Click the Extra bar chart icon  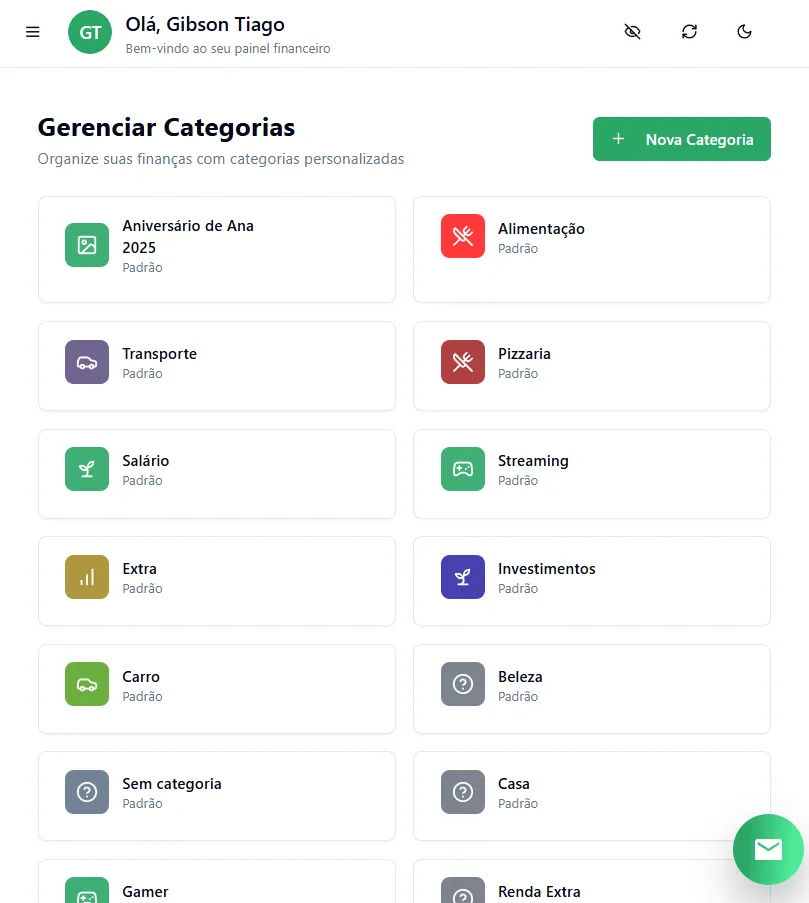pyautogui.click(x=87, y=577)
